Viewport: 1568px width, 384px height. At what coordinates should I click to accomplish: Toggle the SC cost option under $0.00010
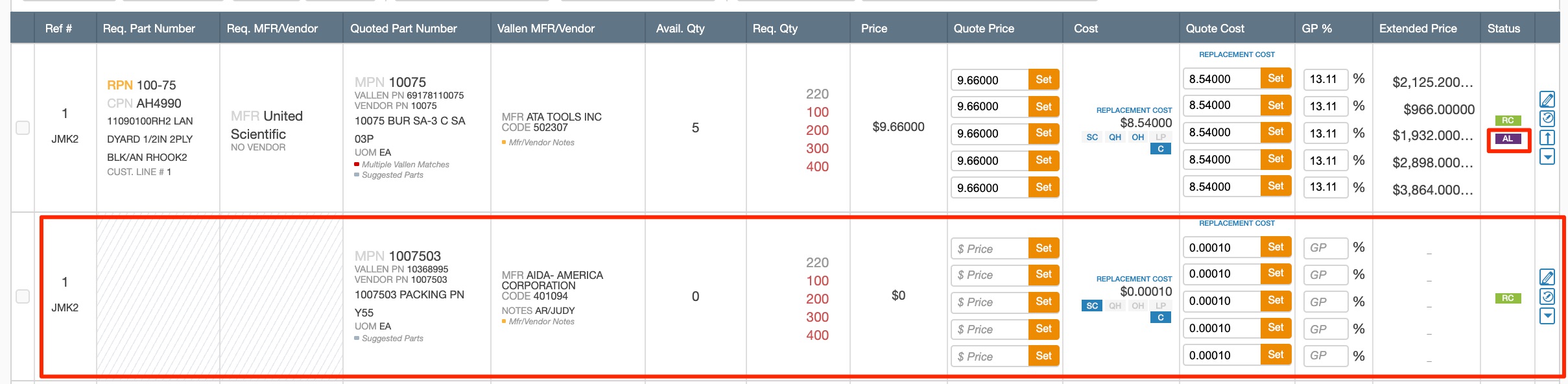pos(1092,306)
